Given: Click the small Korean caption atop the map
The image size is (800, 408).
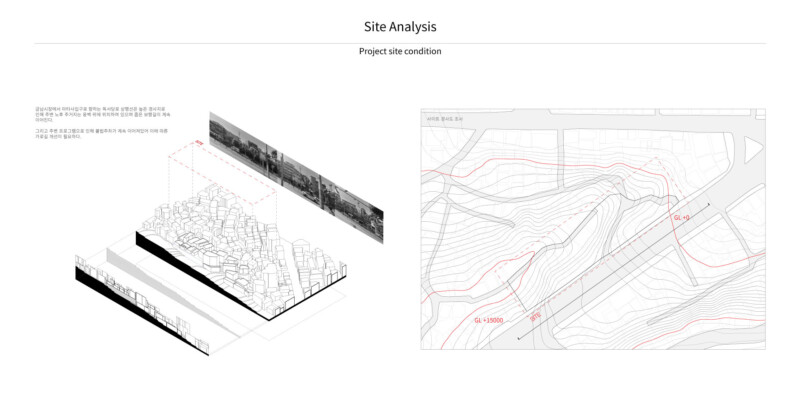Looking at the screenshot, I should click(x=446, y=120).
